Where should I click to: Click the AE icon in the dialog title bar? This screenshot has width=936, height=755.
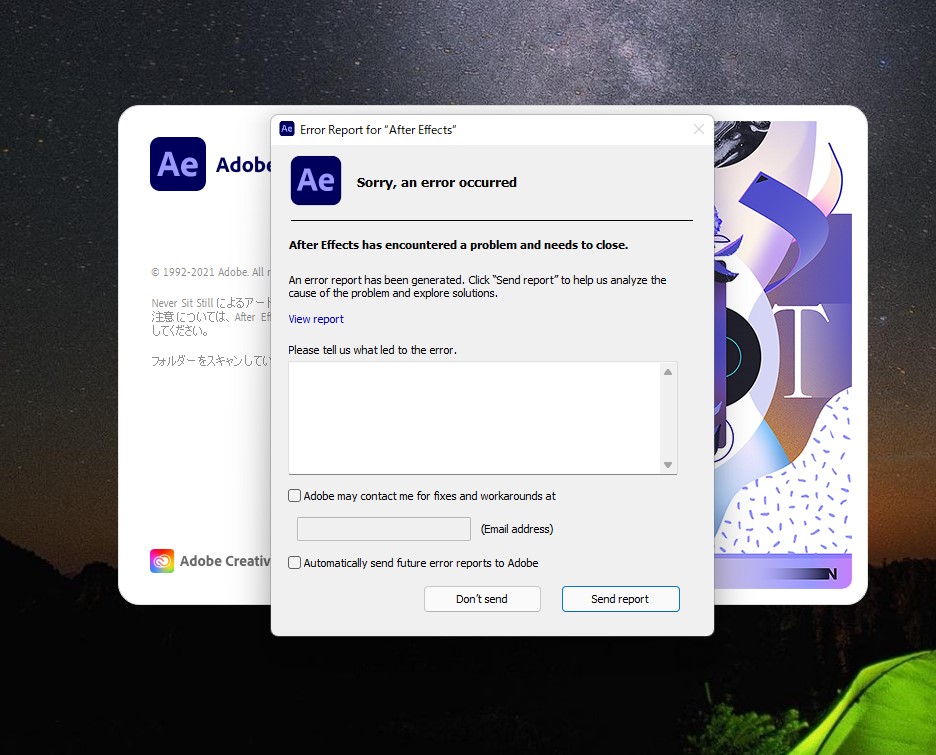pos(287,129)
